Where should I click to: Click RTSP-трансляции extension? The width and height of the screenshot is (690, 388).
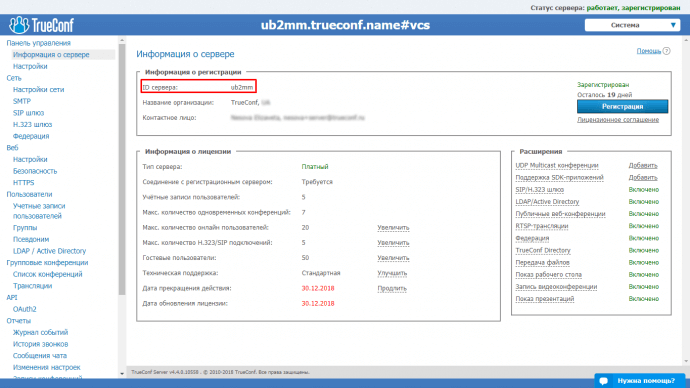point(542,226)
